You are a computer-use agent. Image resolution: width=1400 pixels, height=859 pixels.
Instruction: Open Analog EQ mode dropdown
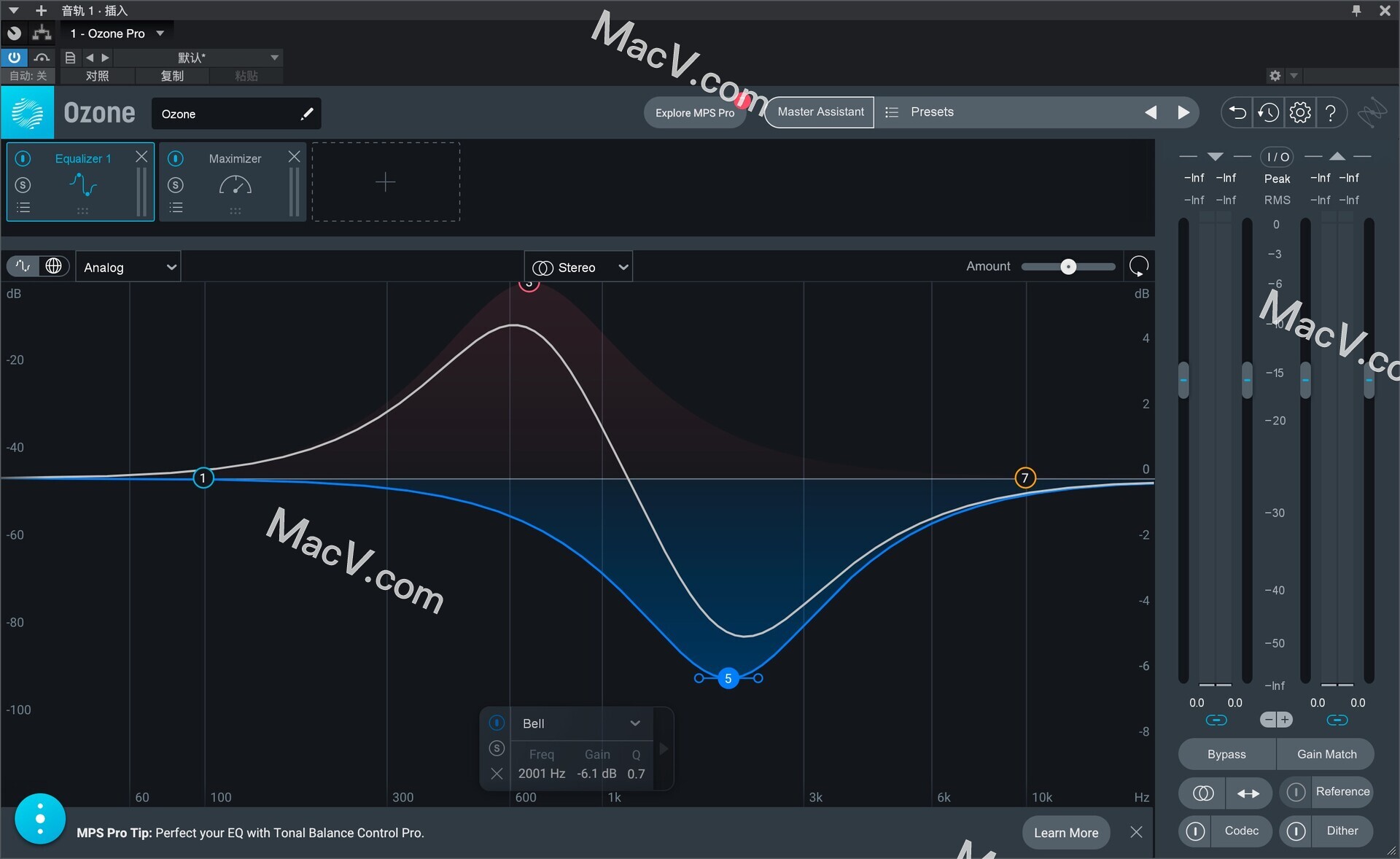point(128,267)
